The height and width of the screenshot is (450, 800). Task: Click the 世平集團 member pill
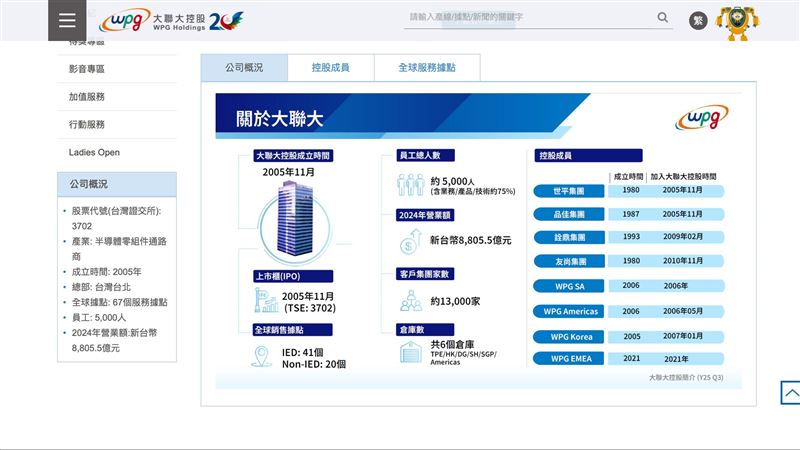click(x=569, y=191)
